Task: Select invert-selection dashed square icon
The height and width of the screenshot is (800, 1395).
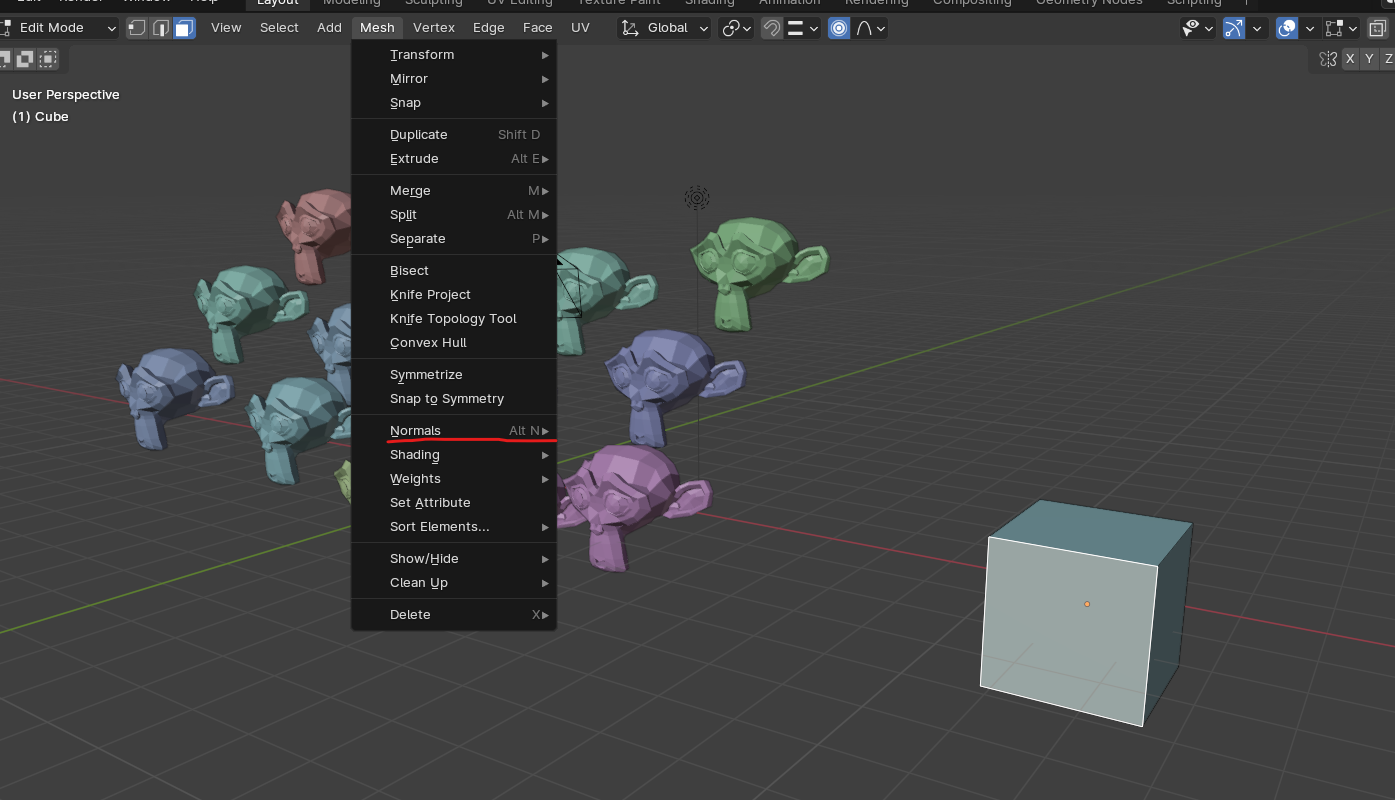Action: tap(47, 59)
